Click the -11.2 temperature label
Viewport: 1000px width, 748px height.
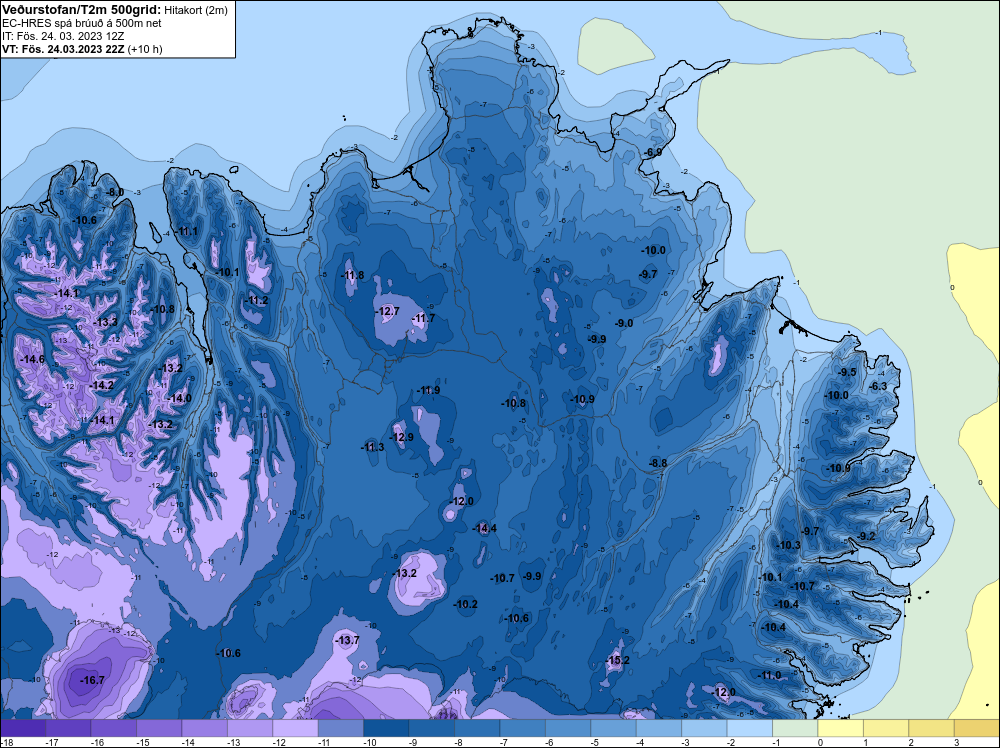pyautogui.click(x=257, y=300)
